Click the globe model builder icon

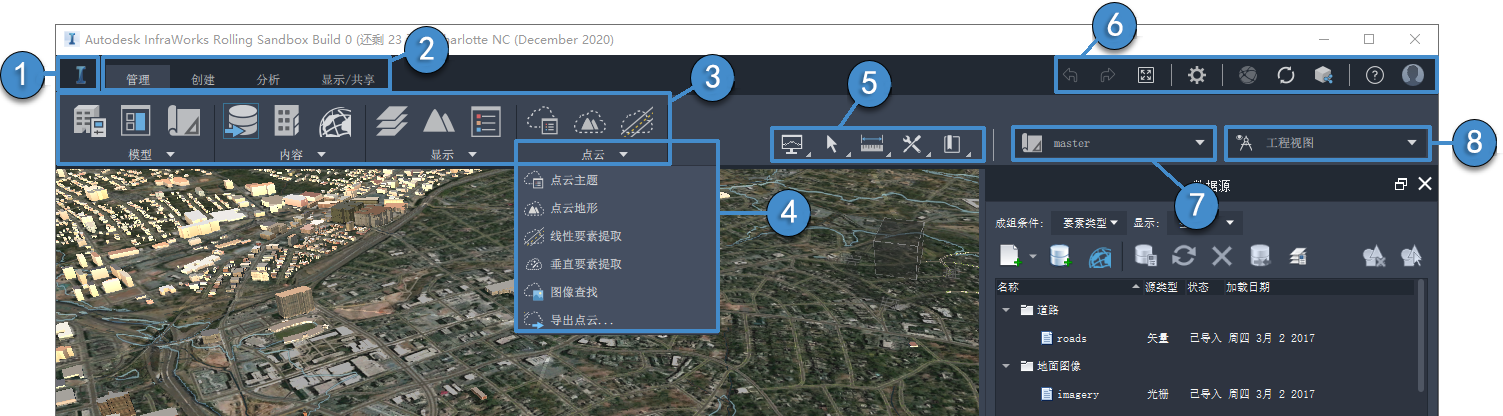[x=335, y=122]
